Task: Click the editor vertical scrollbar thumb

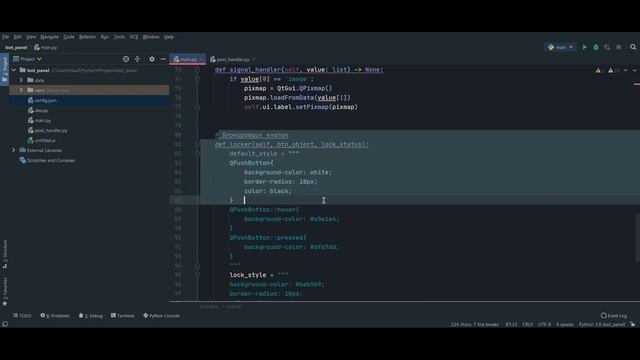Action: [637, 238]
